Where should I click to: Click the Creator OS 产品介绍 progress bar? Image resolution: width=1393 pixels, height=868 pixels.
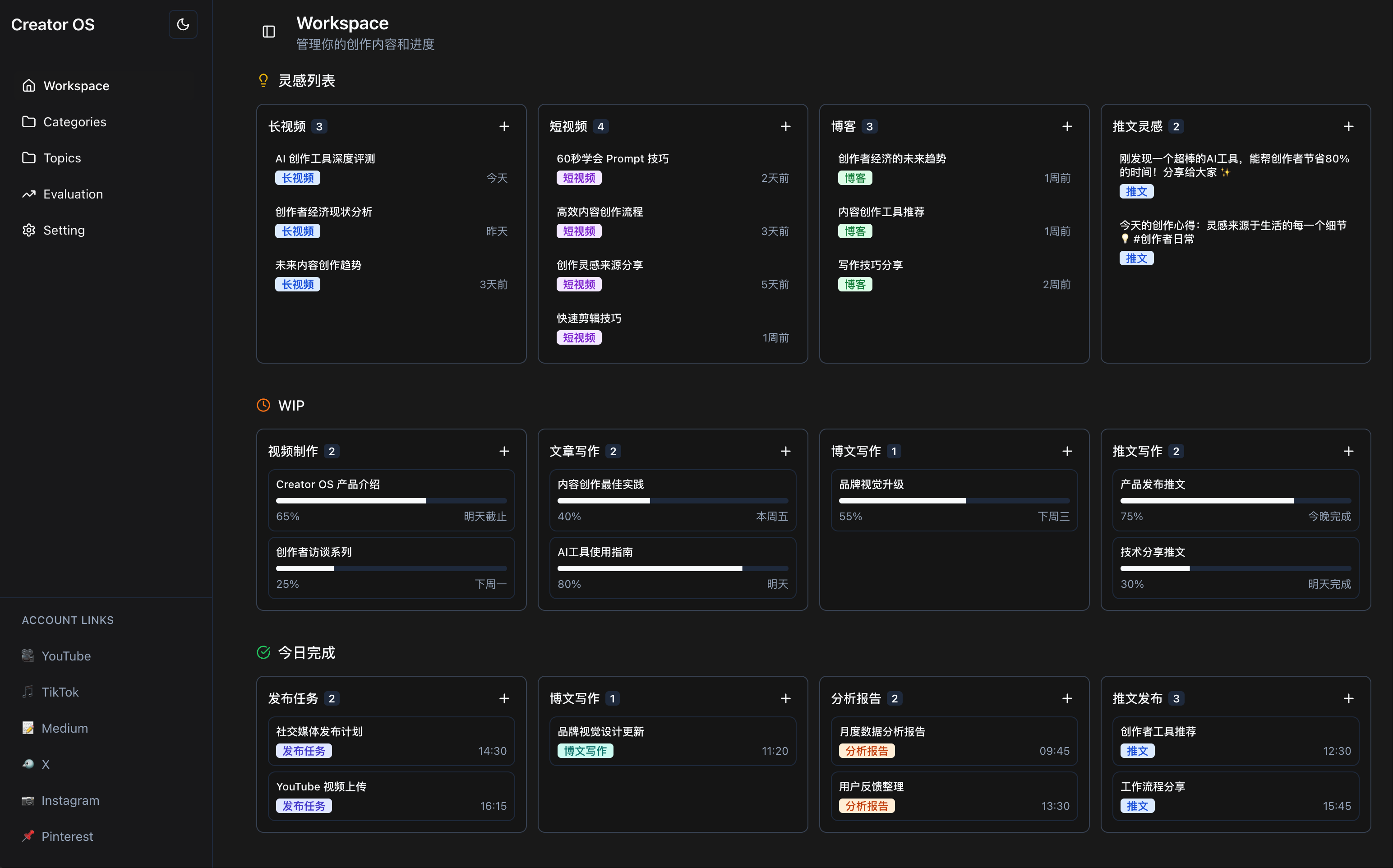pos(392,501)
